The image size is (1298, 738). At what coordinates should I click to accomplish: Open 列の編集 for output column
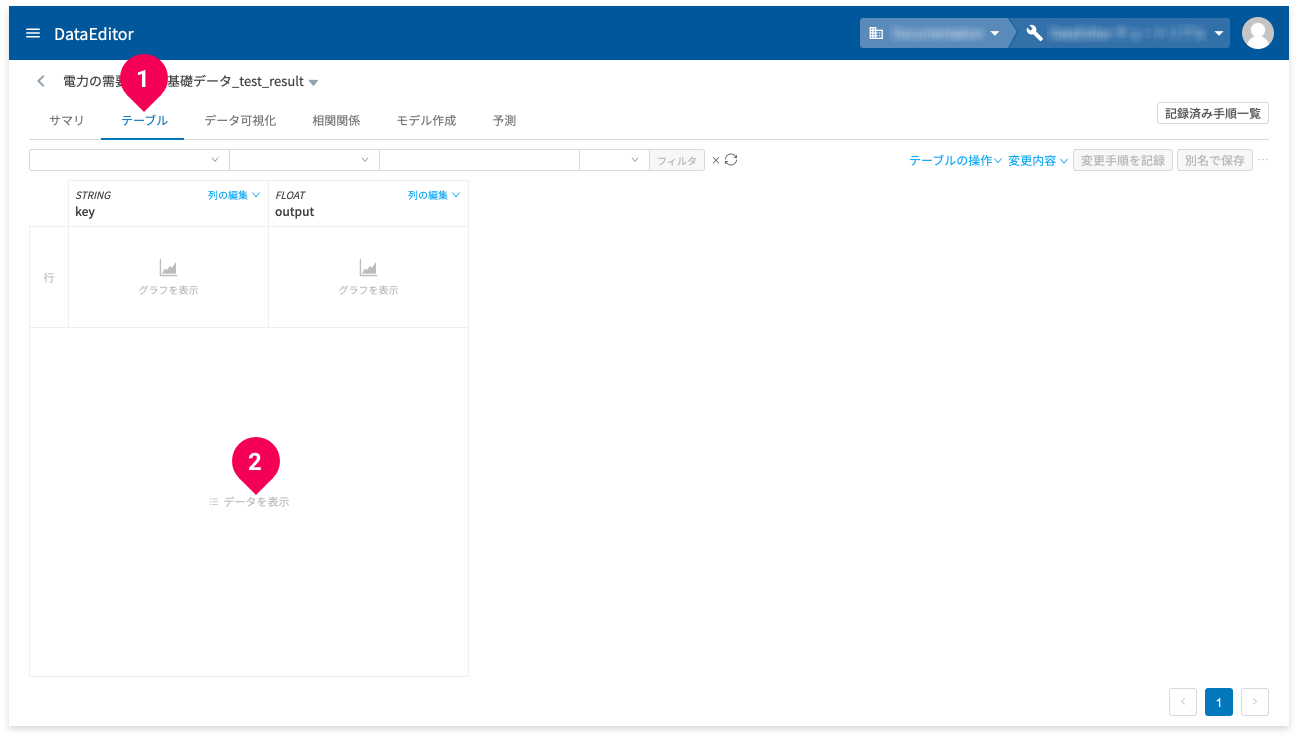click(434, 195)
